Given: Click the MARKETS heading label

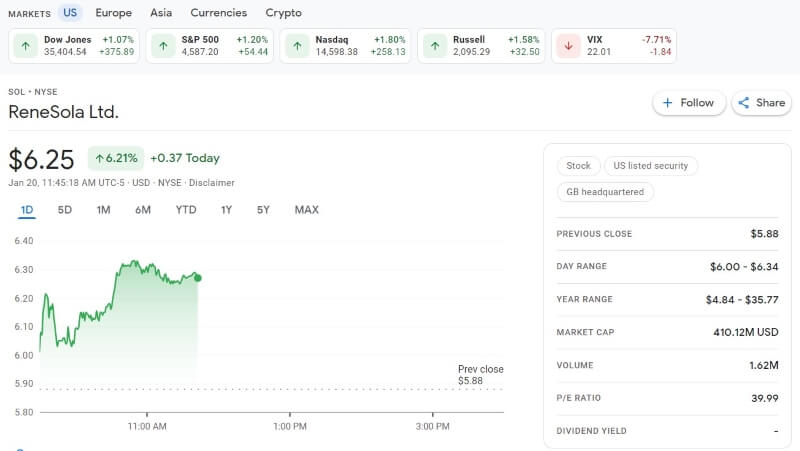Looking at the screenshot, I should tap(29, 14).
